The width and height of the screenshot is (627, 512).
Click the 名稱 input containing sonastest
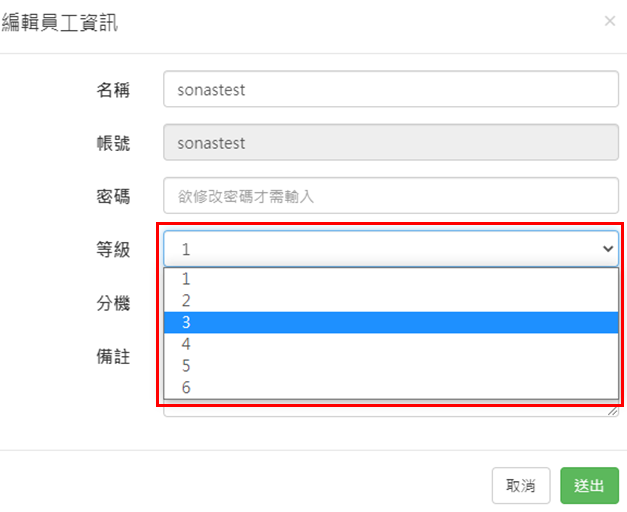391,89
